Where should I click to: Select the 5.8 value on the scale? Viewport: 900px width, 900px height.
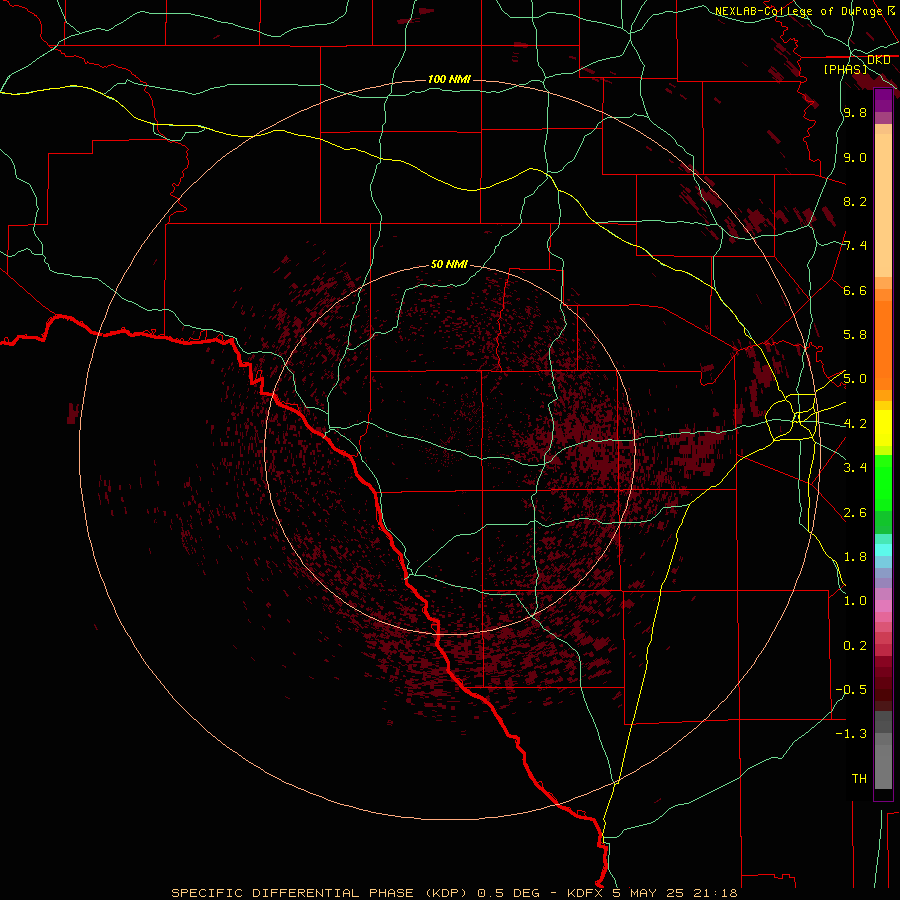click(855, 335)
